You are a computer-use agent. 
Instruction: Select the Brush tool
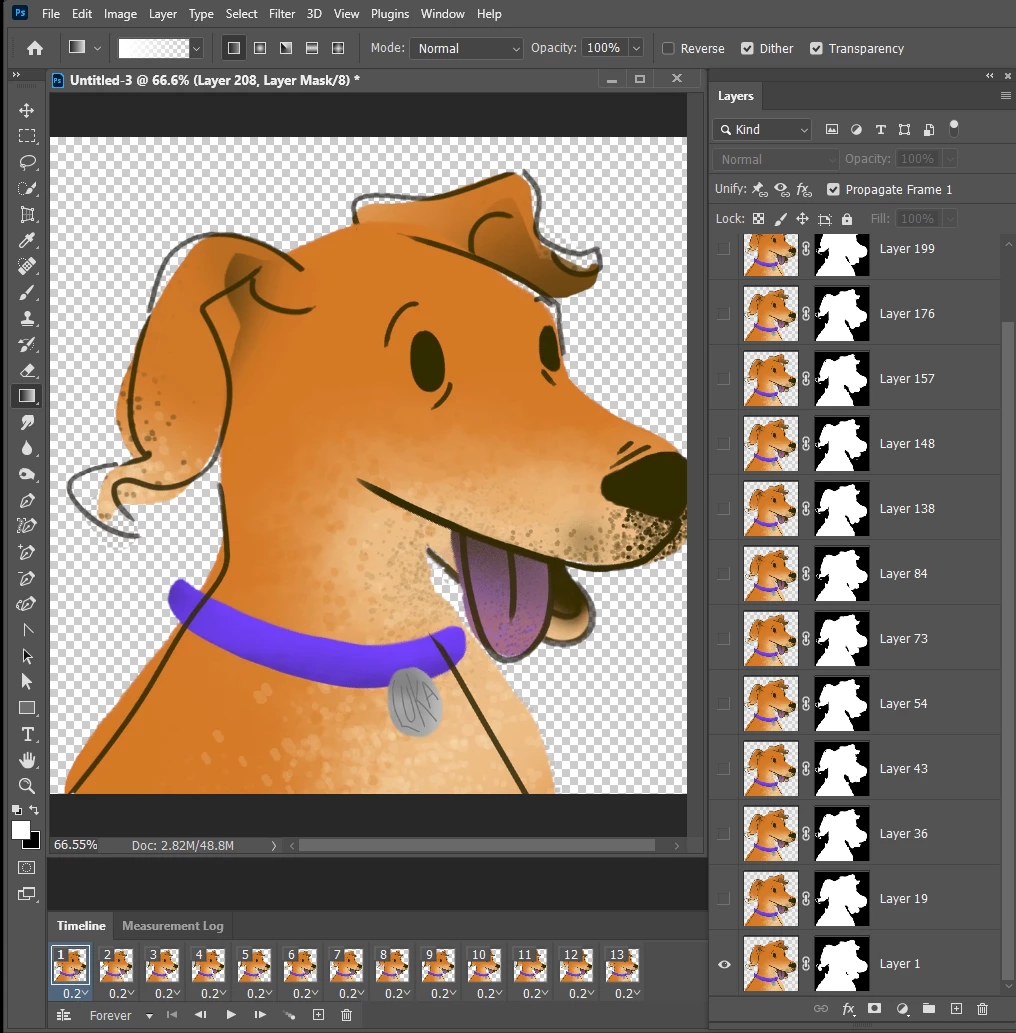click(x=27, y=293)
